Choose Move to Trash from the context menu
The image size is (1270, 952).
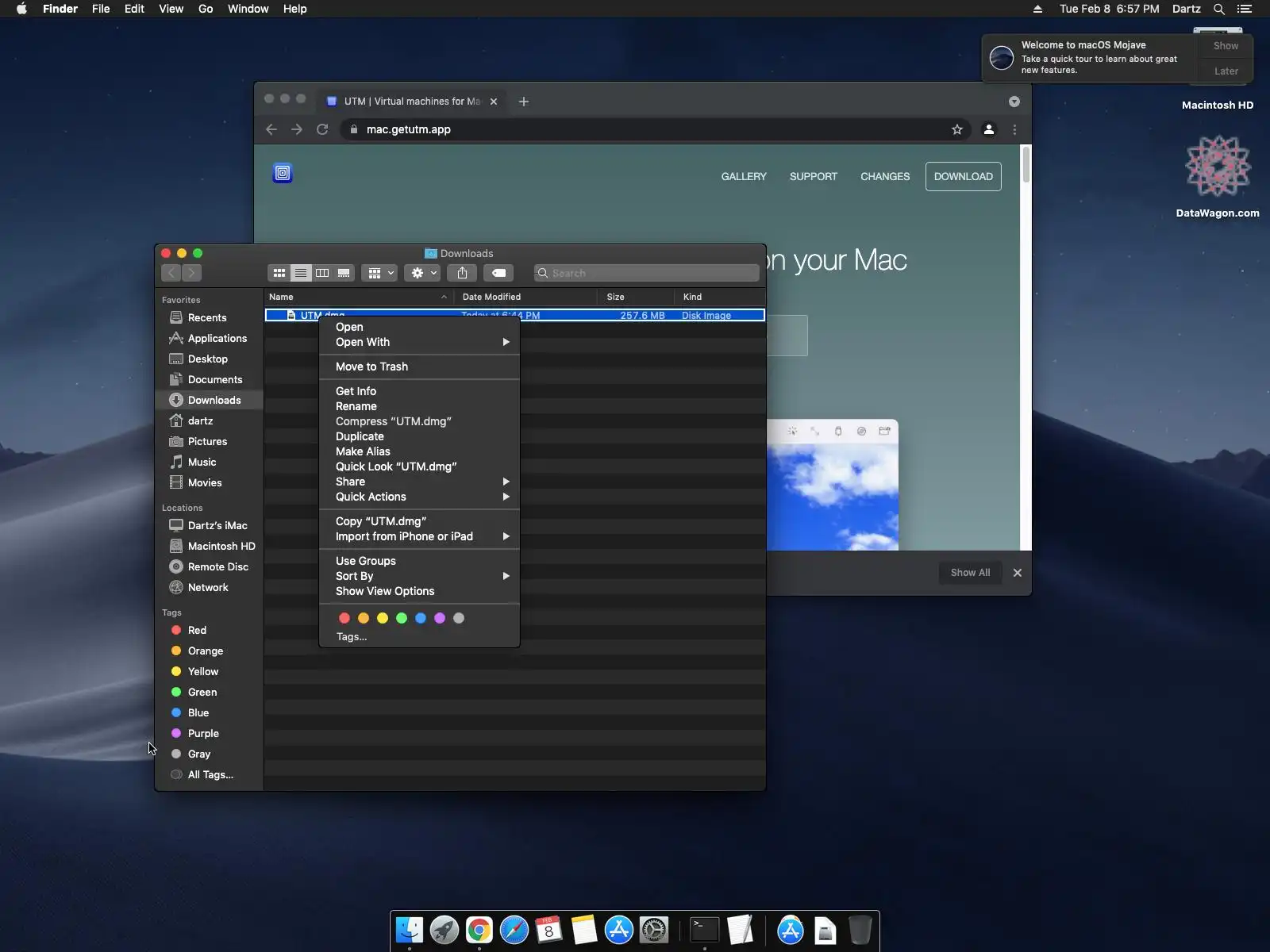[419, 367]
